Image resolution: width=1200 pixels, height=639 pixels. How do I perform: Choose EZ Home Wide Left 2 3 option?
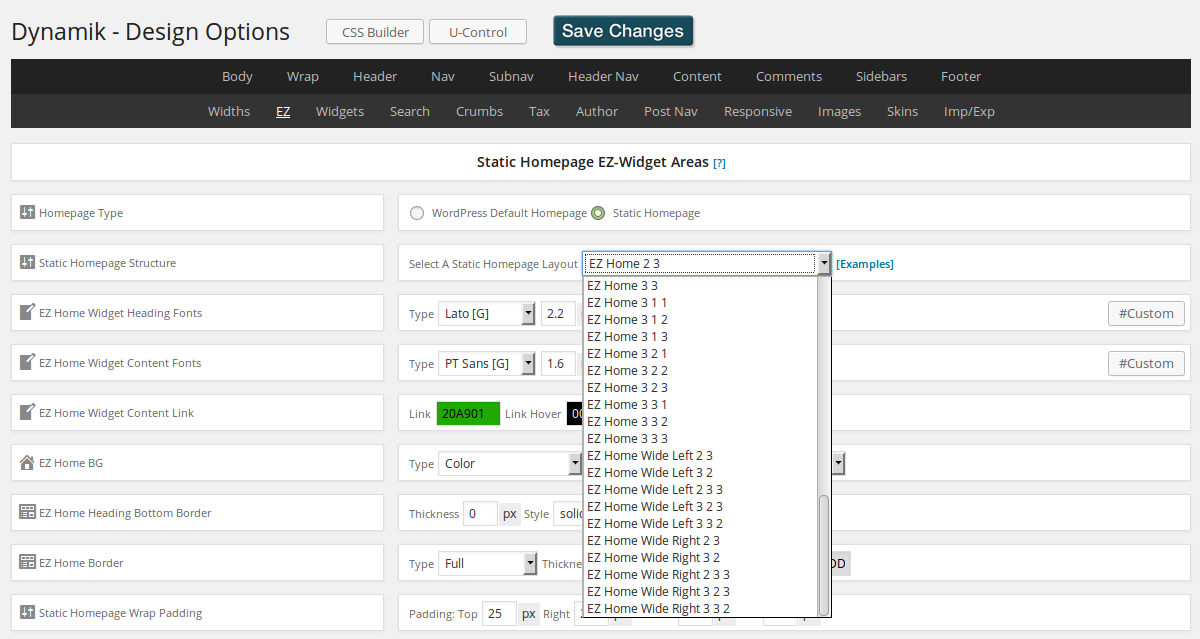[x=649, y=456]
